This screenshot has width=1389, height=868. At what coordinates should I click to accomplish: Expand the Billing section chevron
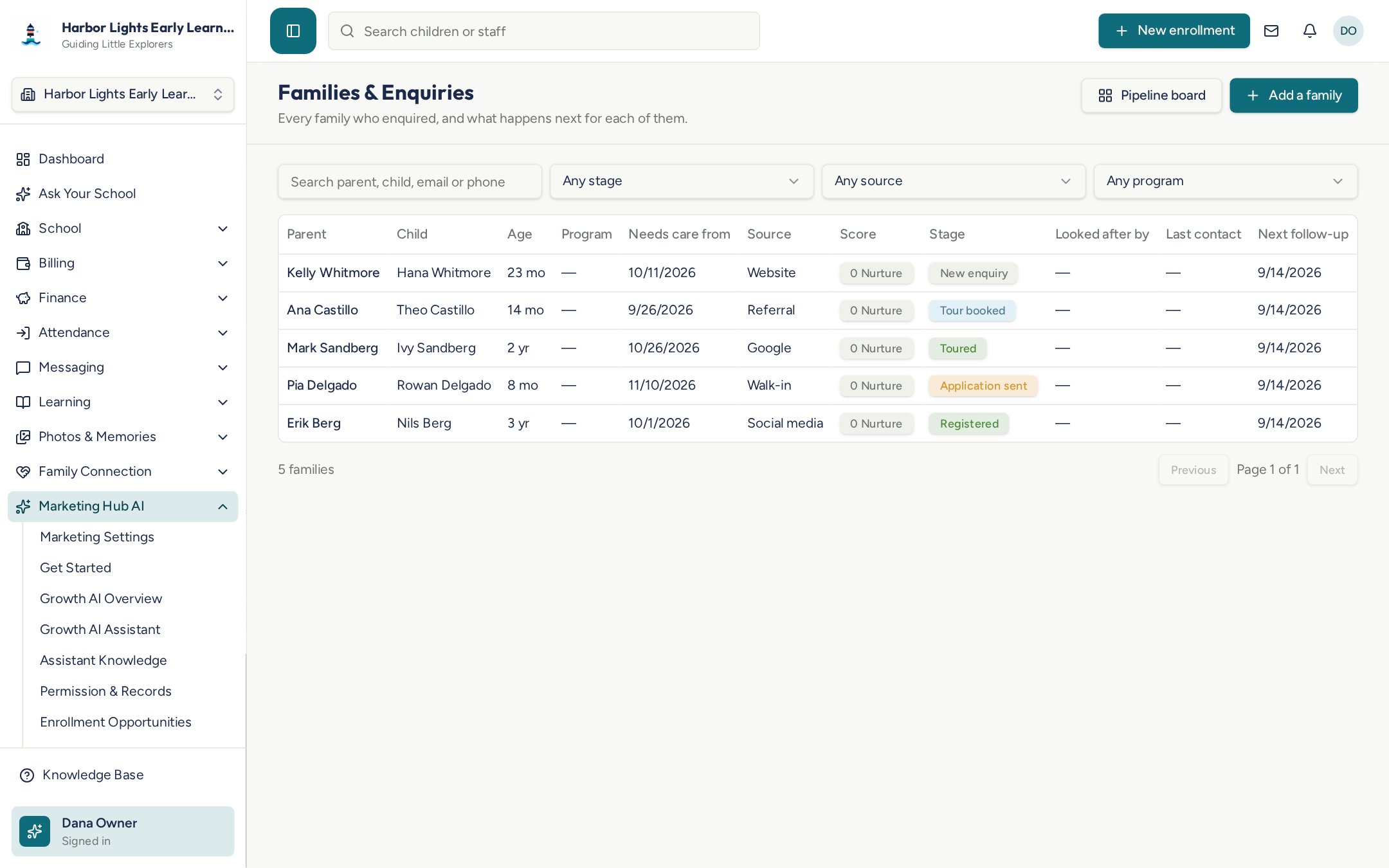tap(222, 263)
